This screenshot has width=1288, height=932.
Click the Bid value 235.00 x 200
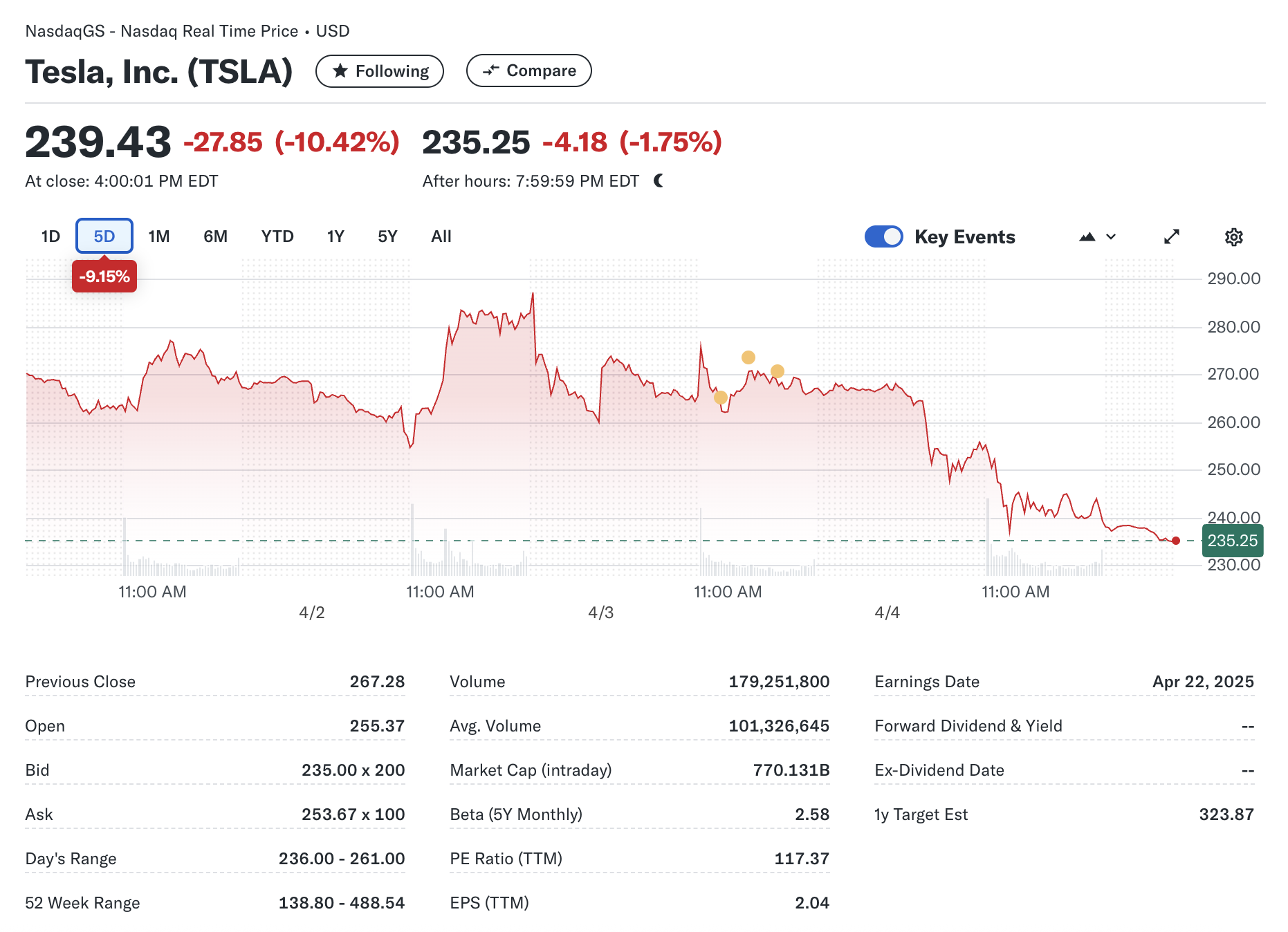pos(353,770)
